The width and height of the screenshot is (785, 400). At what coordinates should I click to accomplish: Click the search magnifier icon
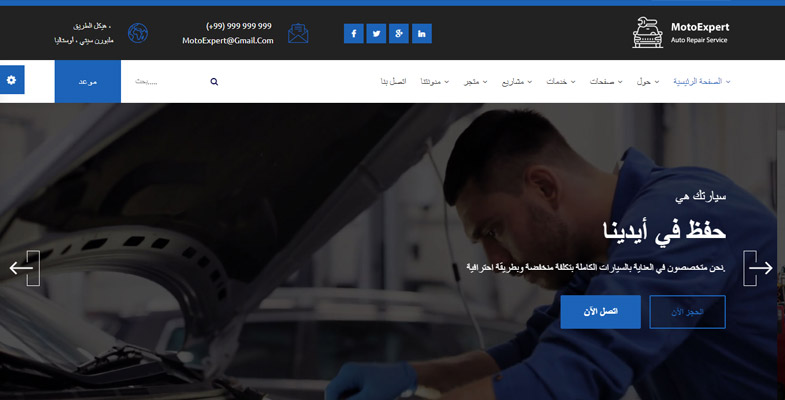click(214, 82)
